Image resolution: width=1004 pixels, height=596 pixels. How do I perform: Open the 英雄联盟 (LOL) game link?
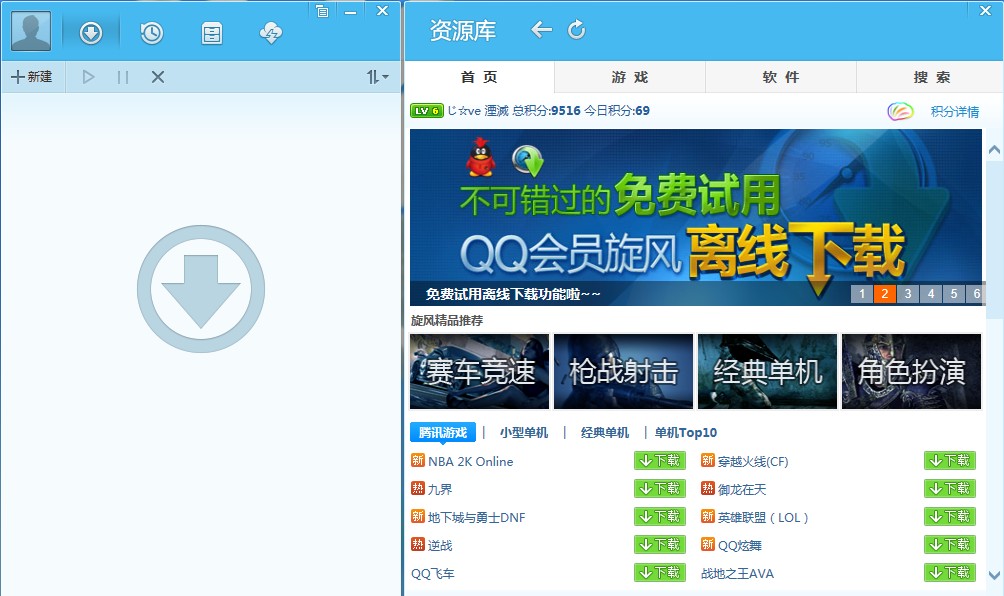click(763, 518)
